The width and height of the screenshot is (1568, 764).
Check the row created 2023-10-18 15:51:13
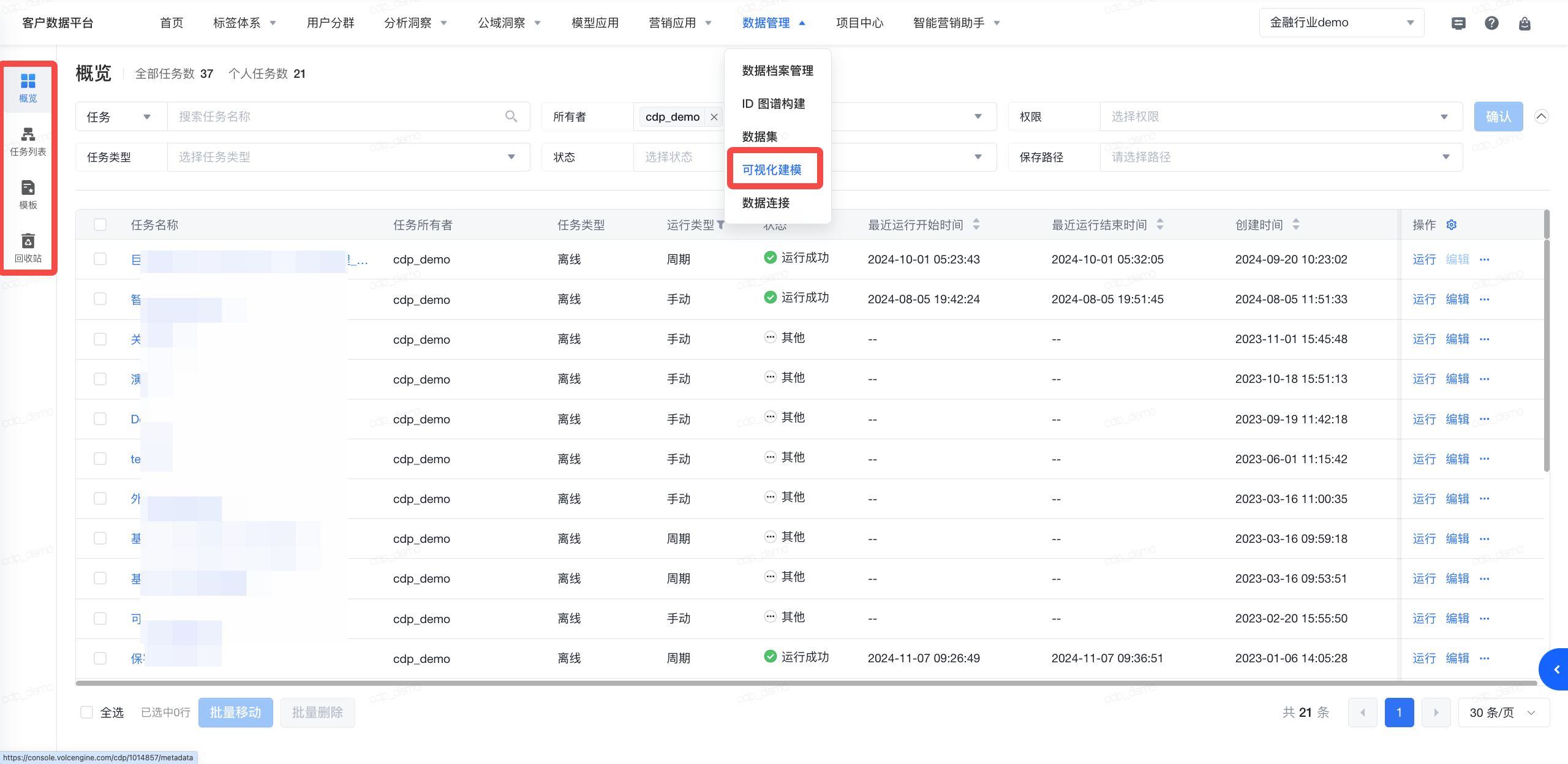[x=100, y=379]
